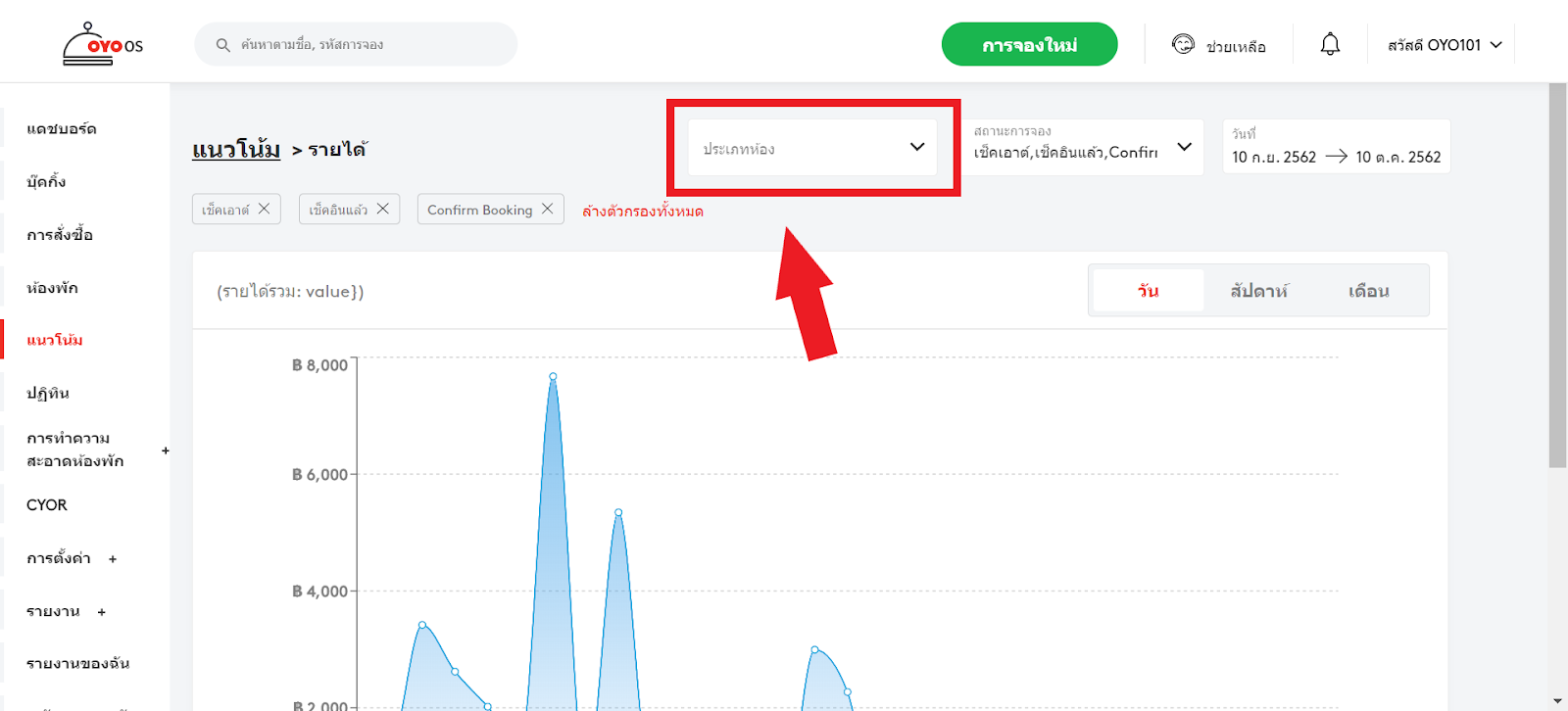Switch chart to เดือน month view

pyautogui.click(x=1369, y=291)
